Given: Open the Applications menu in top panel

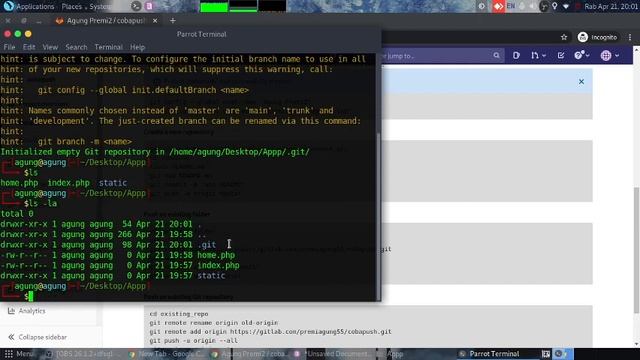Looking at the screenshot, I should click(35, 7).
